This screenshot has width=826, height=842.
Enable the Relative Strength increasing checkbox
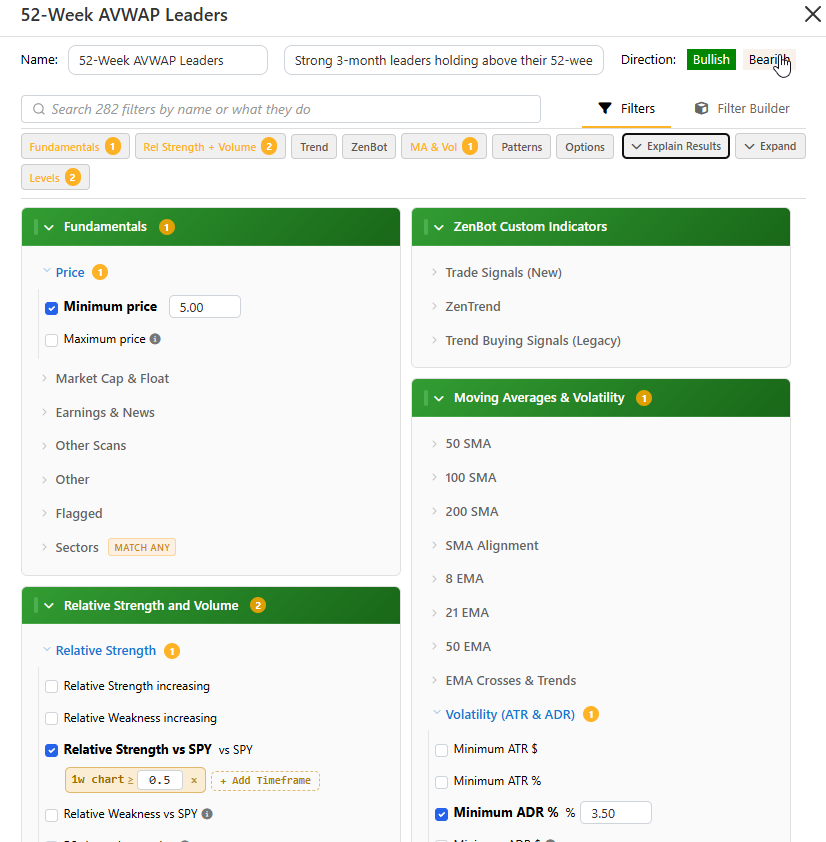point(52,686)
